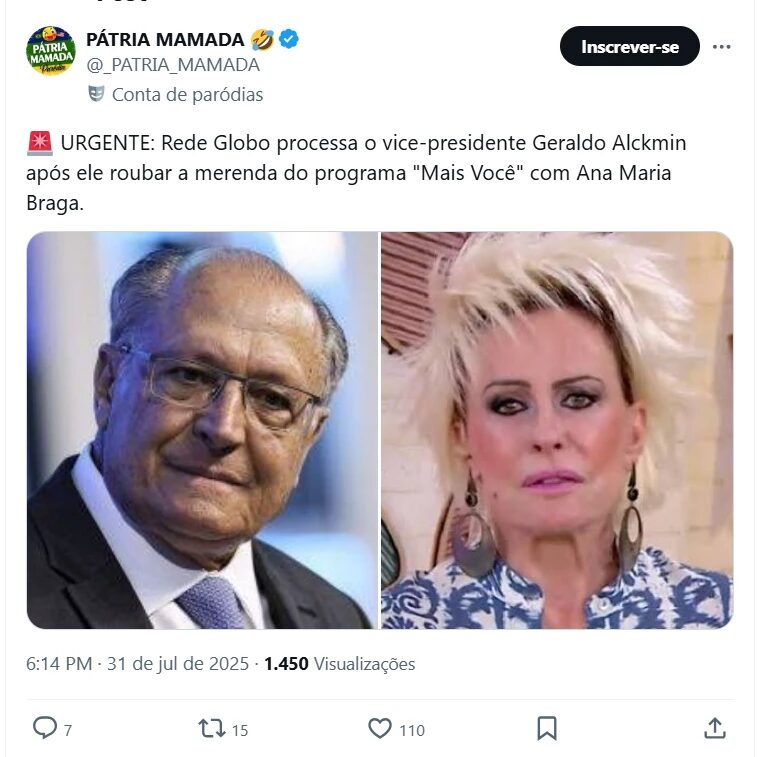Click the tweet text starting with URGENTE
This screenshot has width=765, height=757.
tap(356, 173)
